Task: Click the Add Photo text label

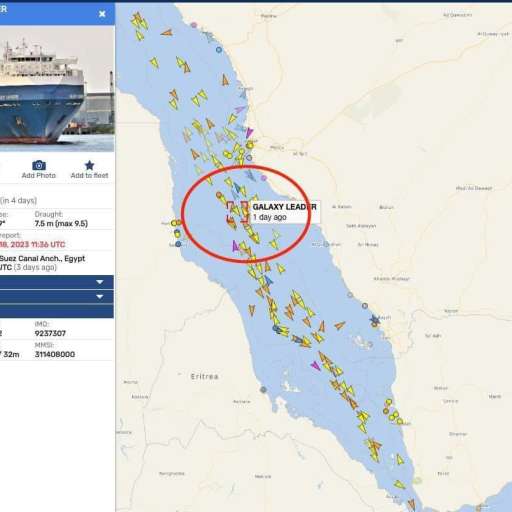Action: 39,175
